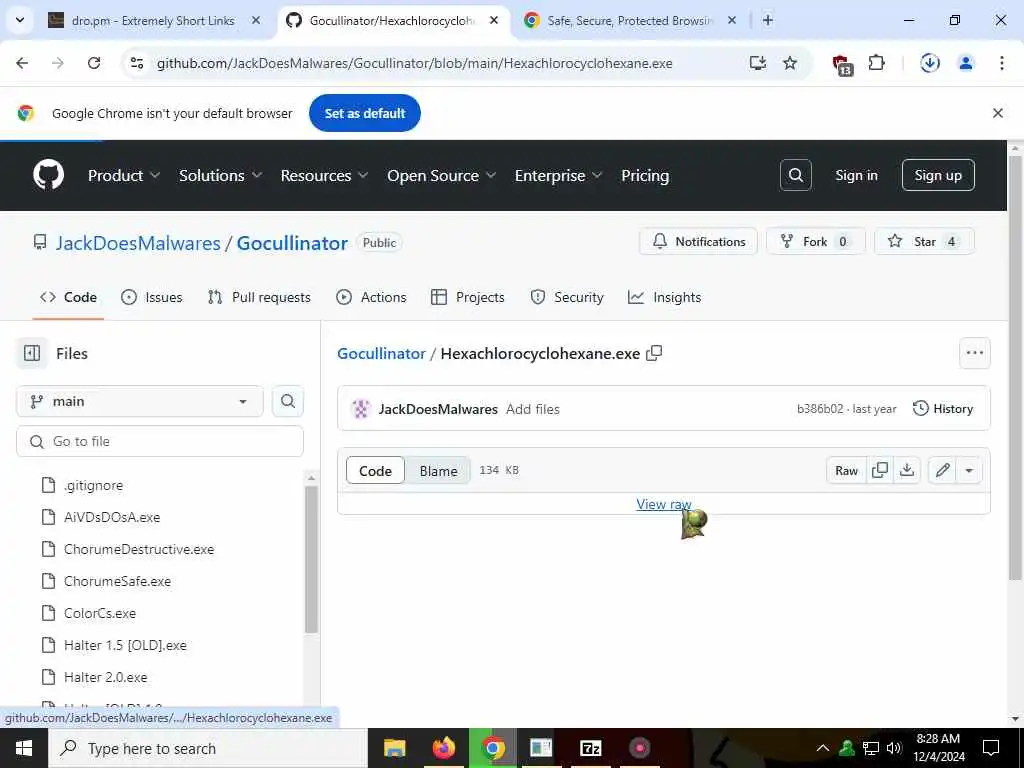Collapse the Files side panel icon
The image size is (1024, 768).
[31, 353]
